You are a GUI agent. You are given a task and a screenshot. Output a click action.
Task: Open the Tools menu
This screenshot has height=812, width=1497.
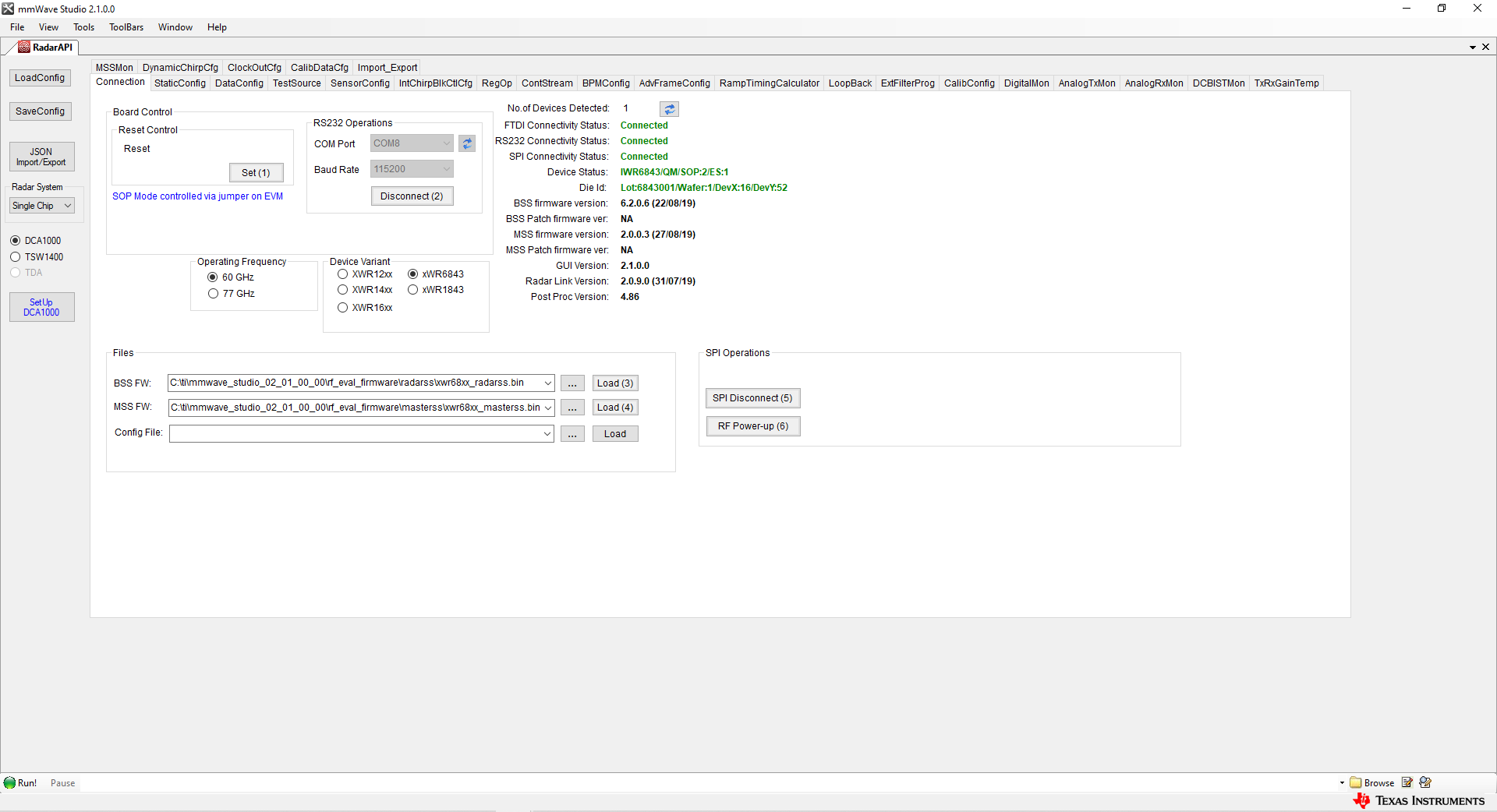coord(83,27)
